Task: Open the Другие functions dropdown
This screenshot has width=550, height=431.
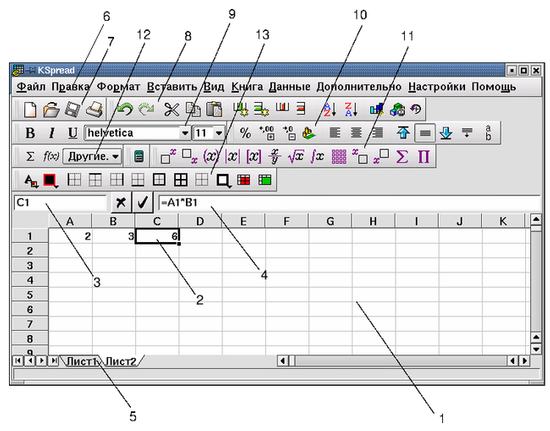Action: (x=93, y=156)
